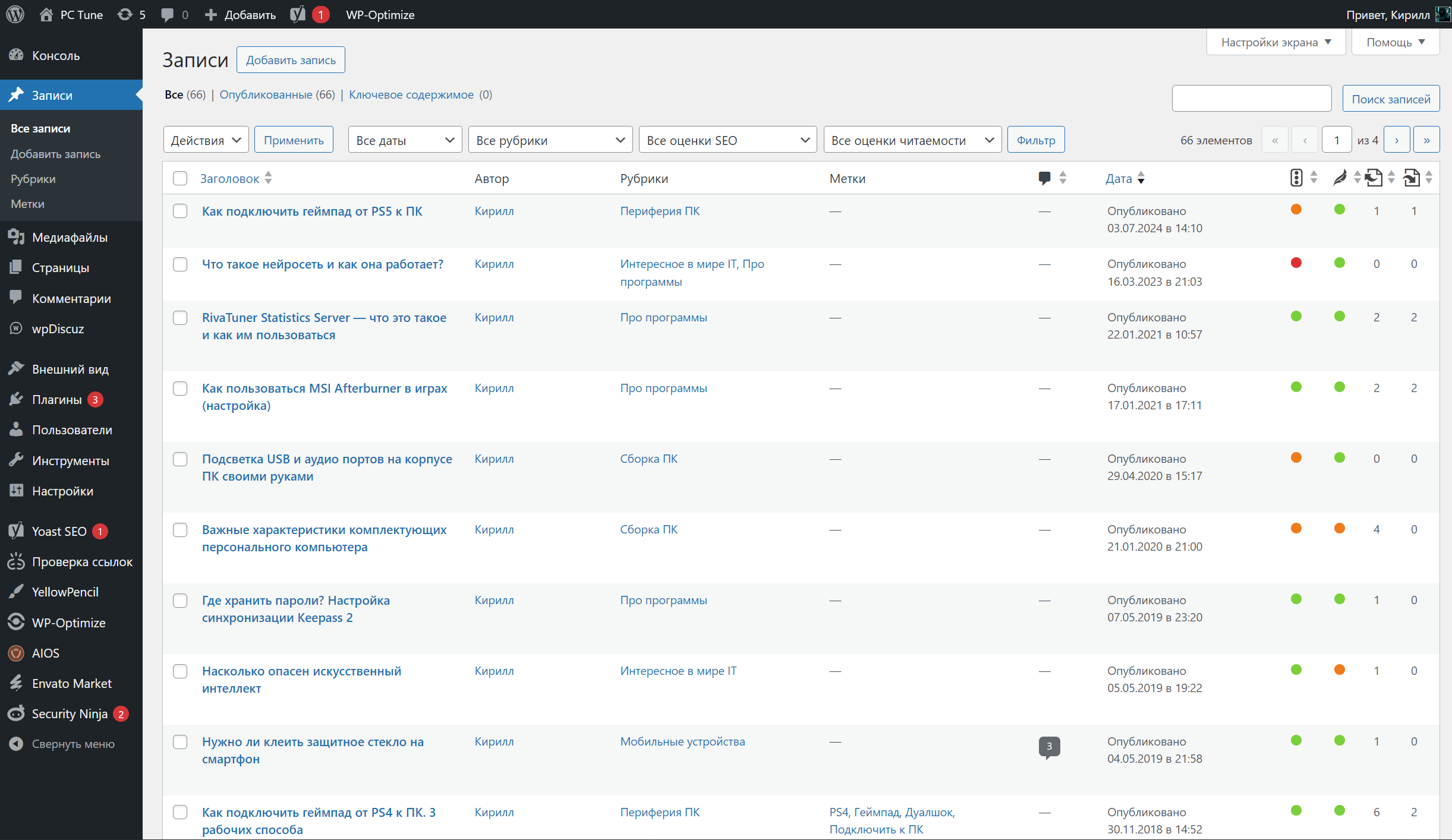Screen dimensions: 1452x840
Task: Open updates icon showing 5 pending
Action: tap(125, 14)
